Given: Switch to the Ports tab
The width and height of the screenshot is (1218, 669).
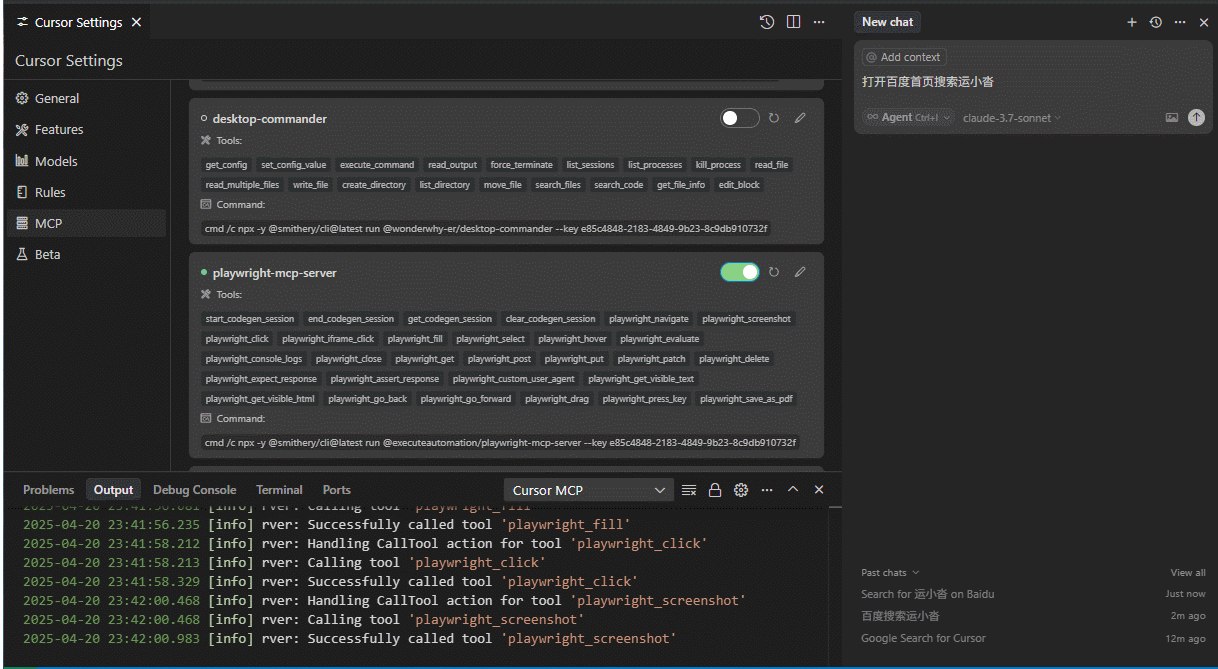Looking at the screenshot, I should pos(337,490).
